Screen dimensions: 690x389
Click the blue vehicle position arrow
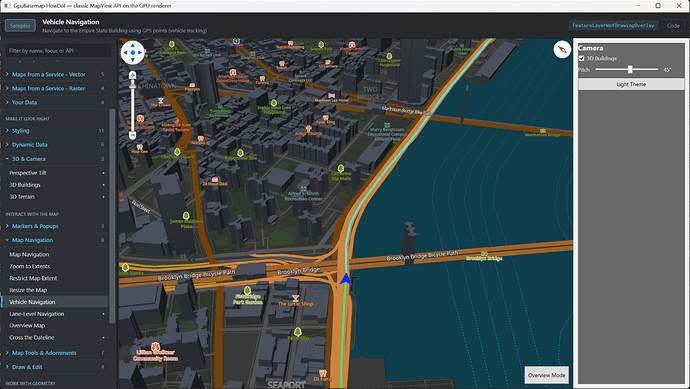click(x=346, y=278)
